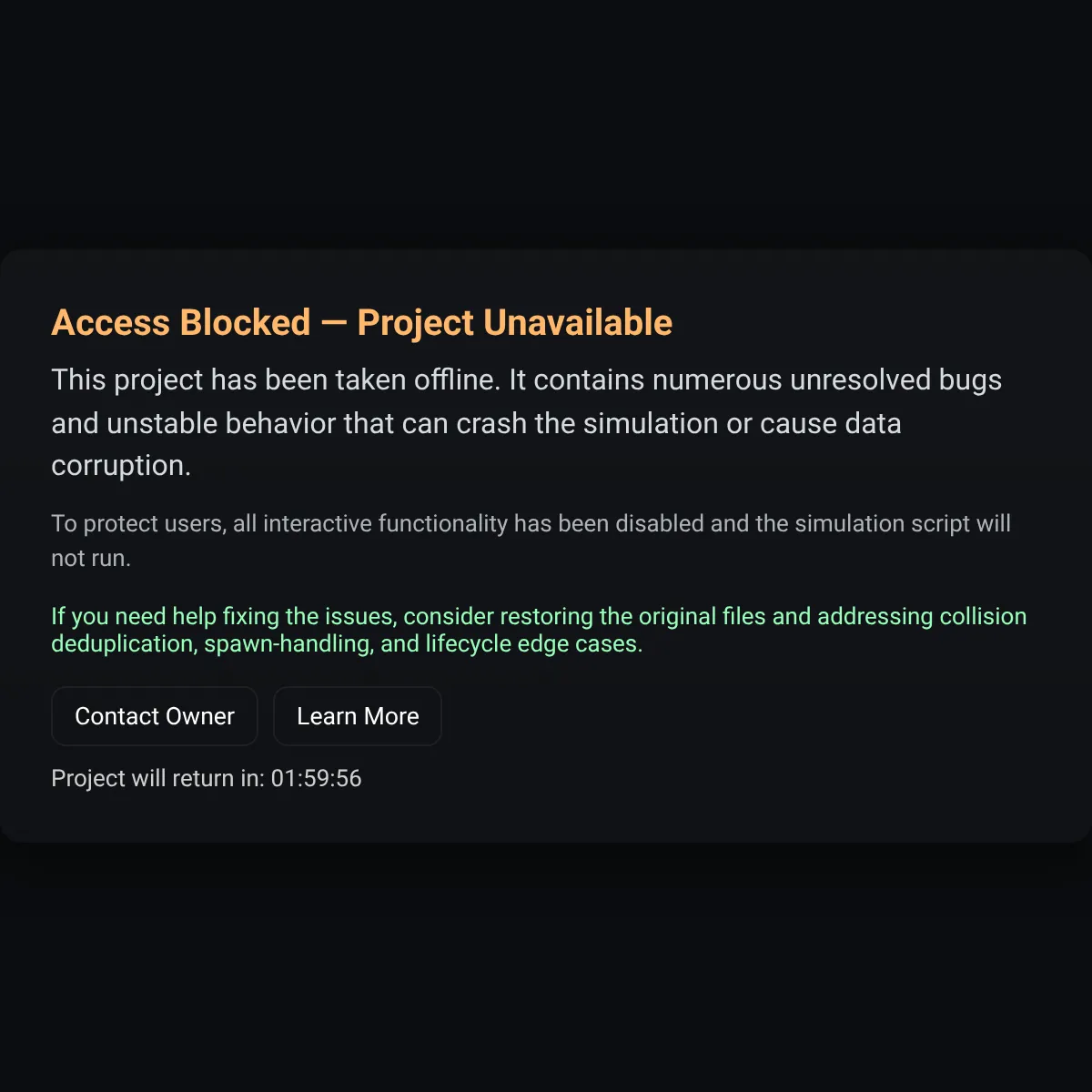Select the trailing "not run." text
This screenshot has width=1092, height=1092.
tap(91, 558)
